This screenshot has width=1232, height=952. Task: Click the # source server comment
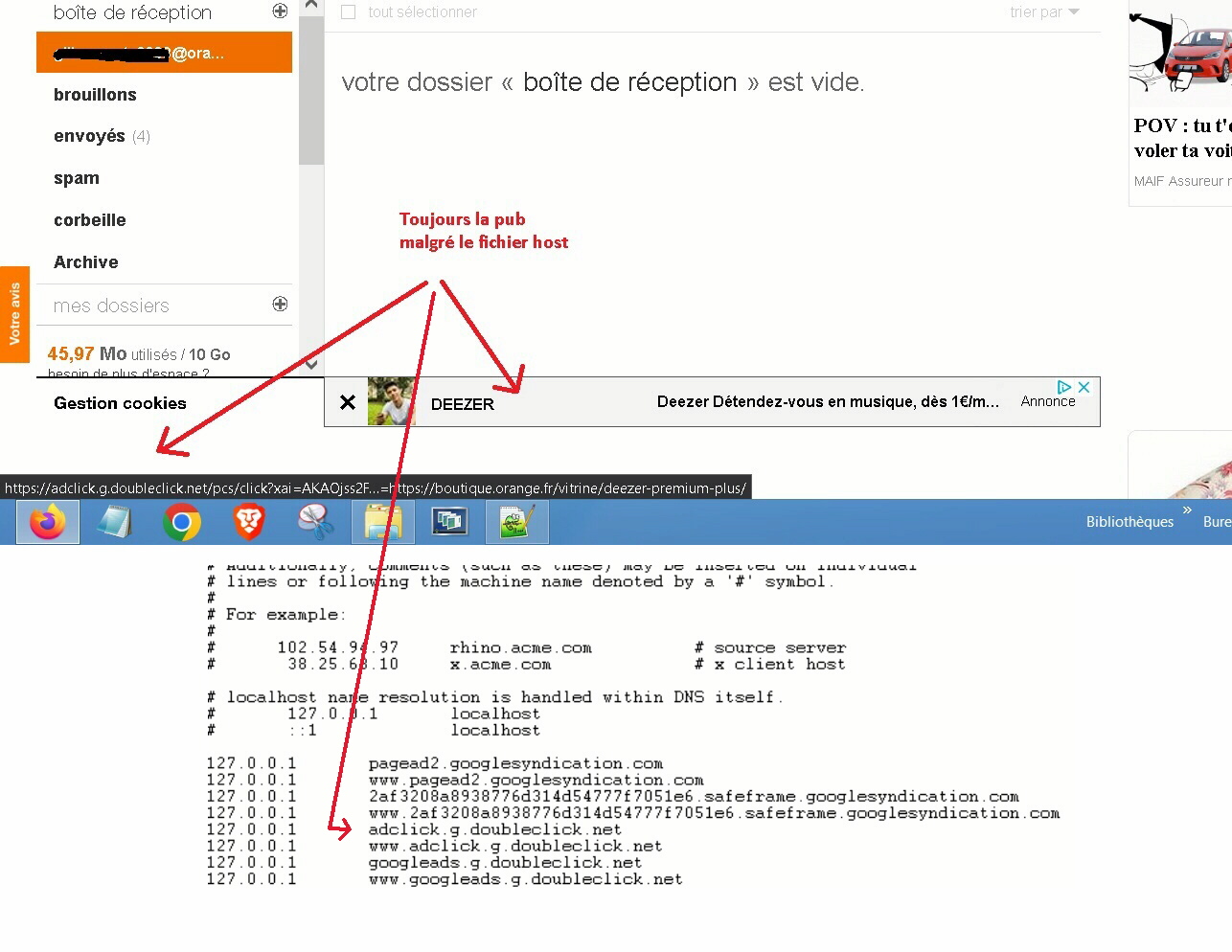770,647
